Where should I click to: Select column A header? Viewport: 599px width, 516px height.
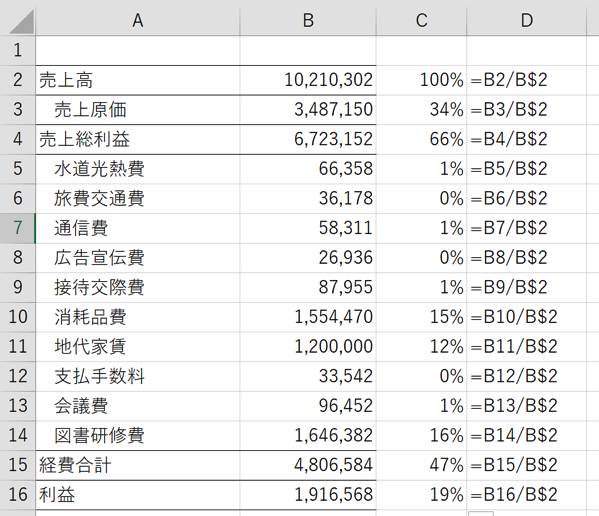138,21
